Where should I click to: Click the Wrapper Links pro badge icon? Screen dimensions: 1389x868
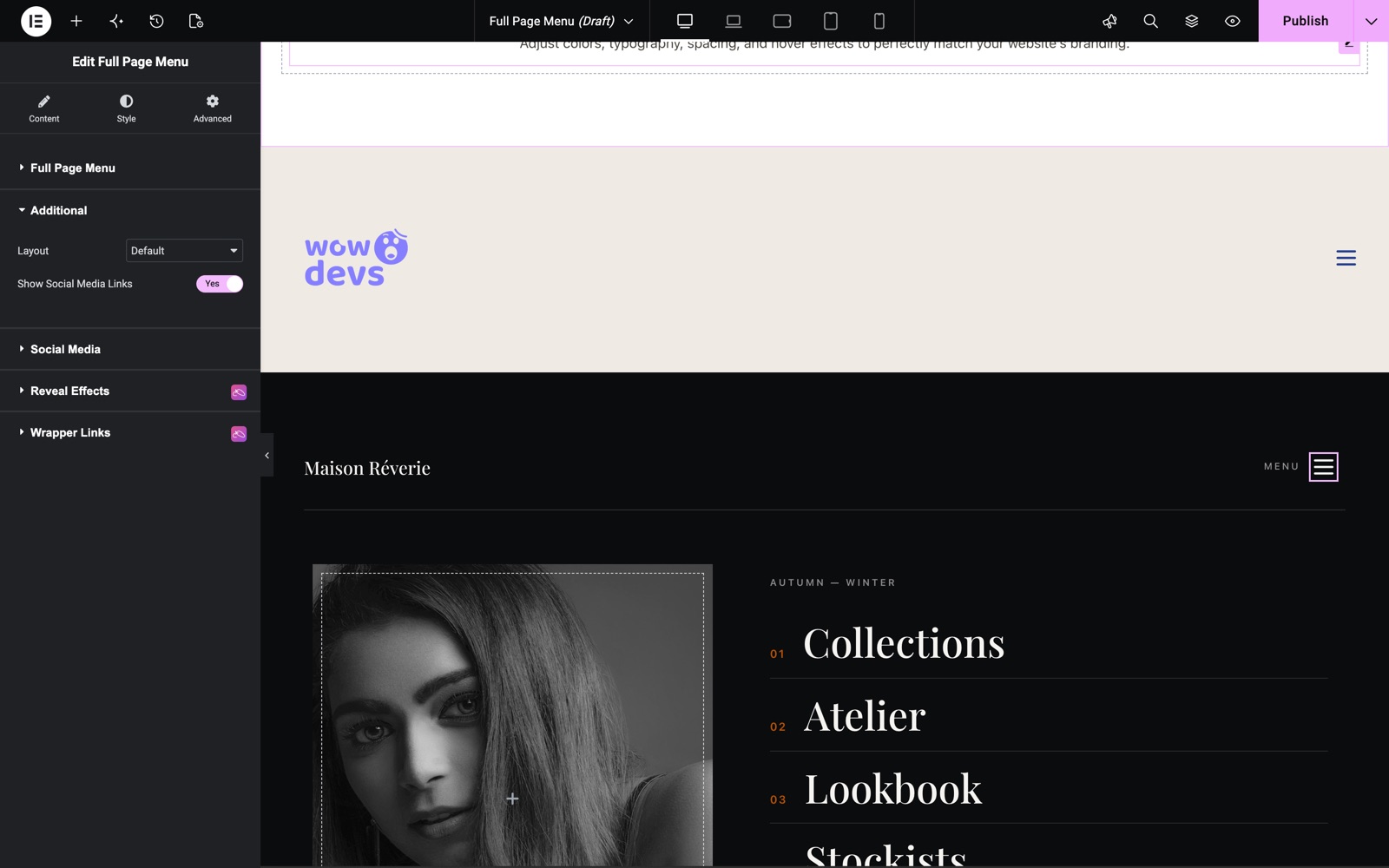pyautogui.click(x=239, y=434)
